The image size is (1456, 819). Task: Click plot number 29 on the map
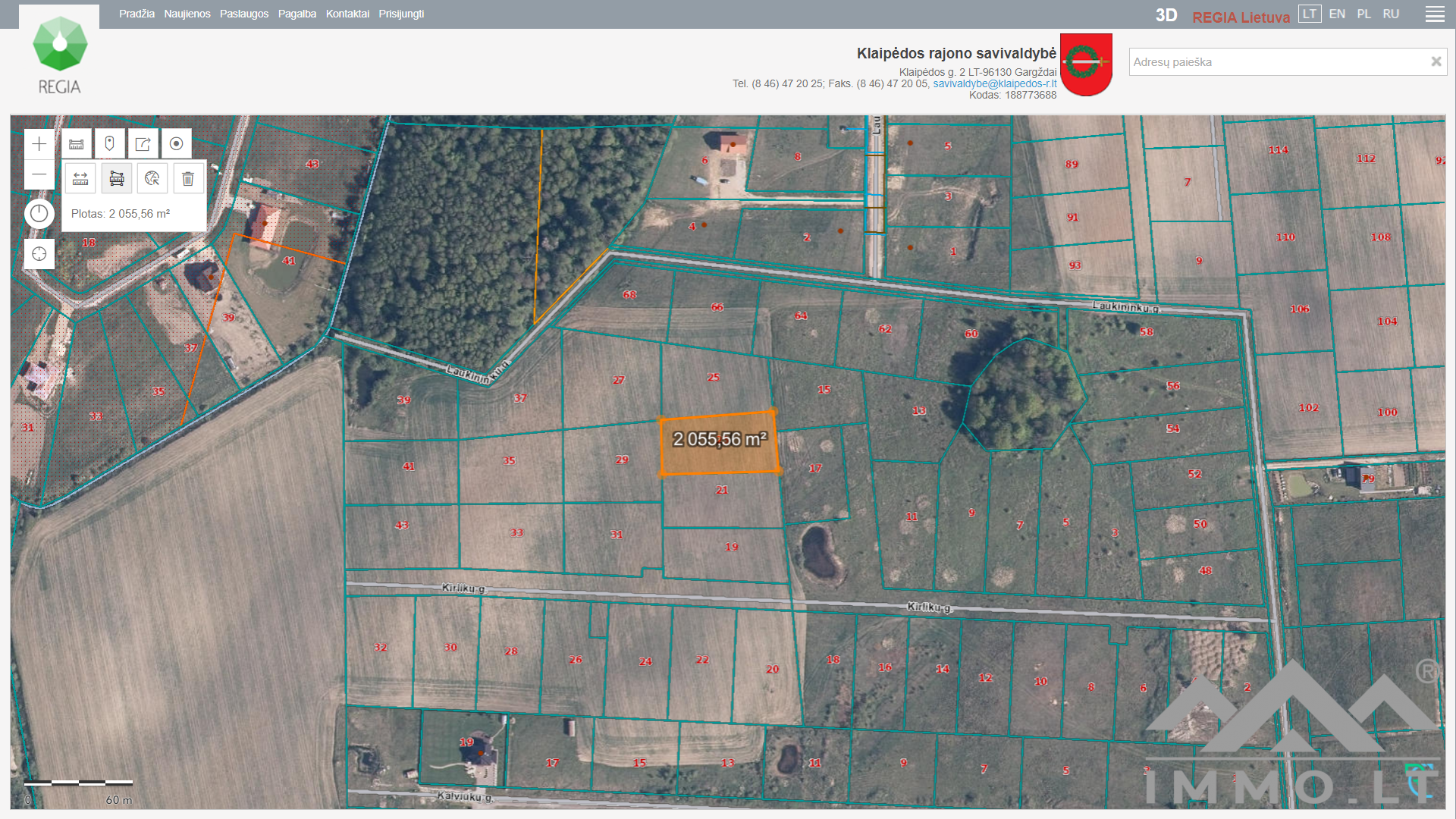click(x=622, y=460)
